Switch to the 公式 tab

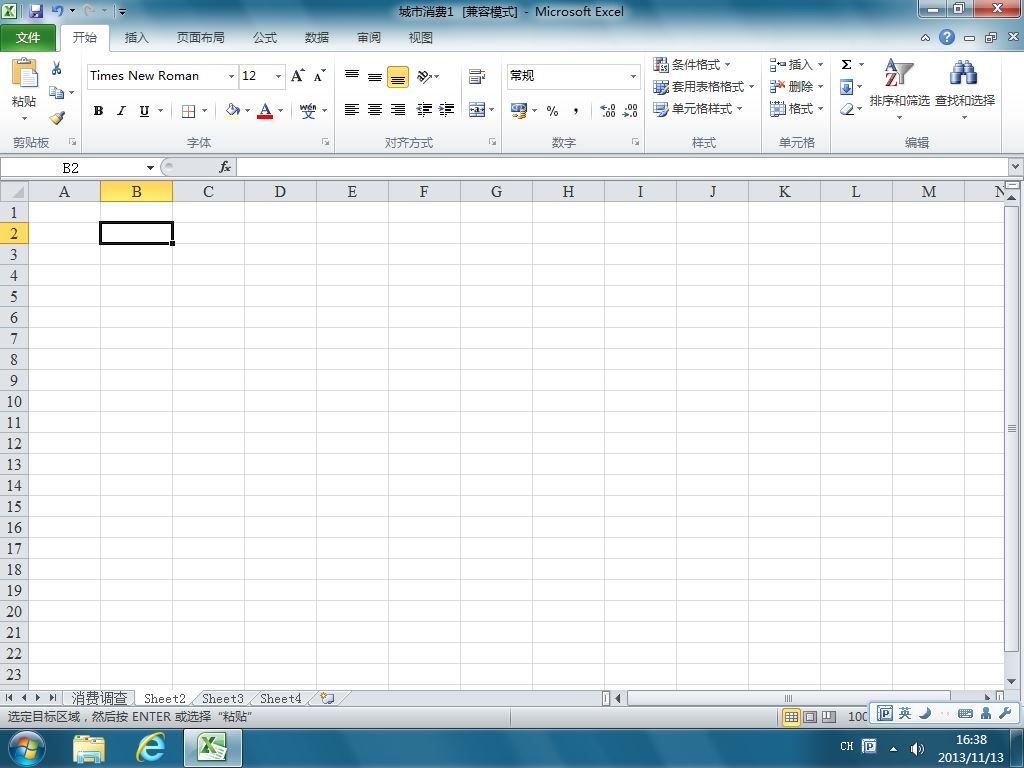(x=264, y=37)
